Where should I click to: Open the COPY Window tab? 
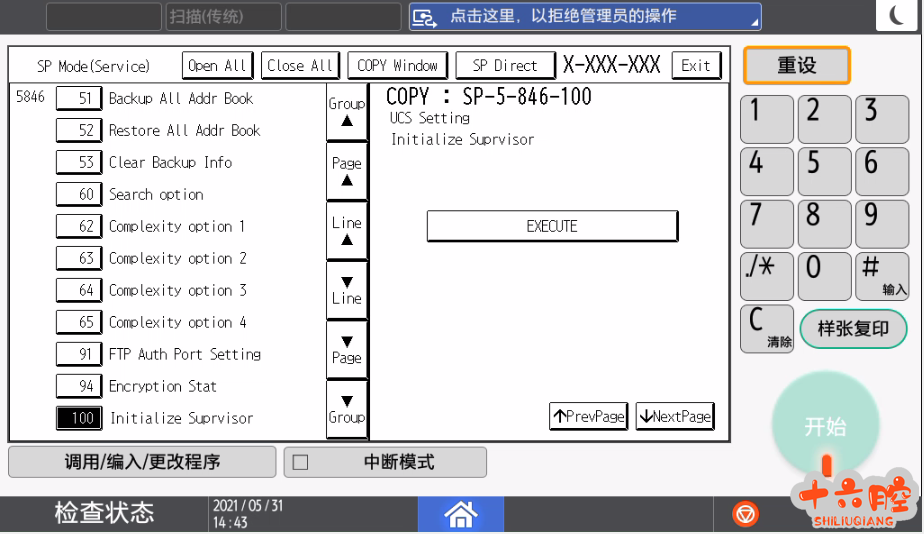point(397,65)
